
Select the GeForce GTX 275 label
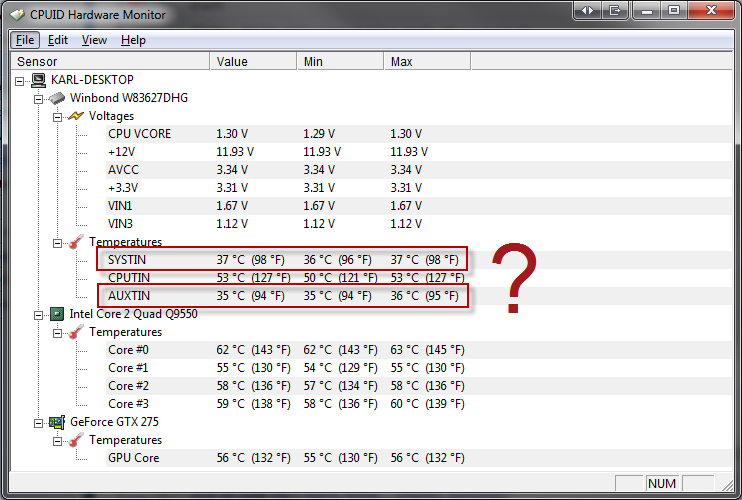(x=114, y=422)
